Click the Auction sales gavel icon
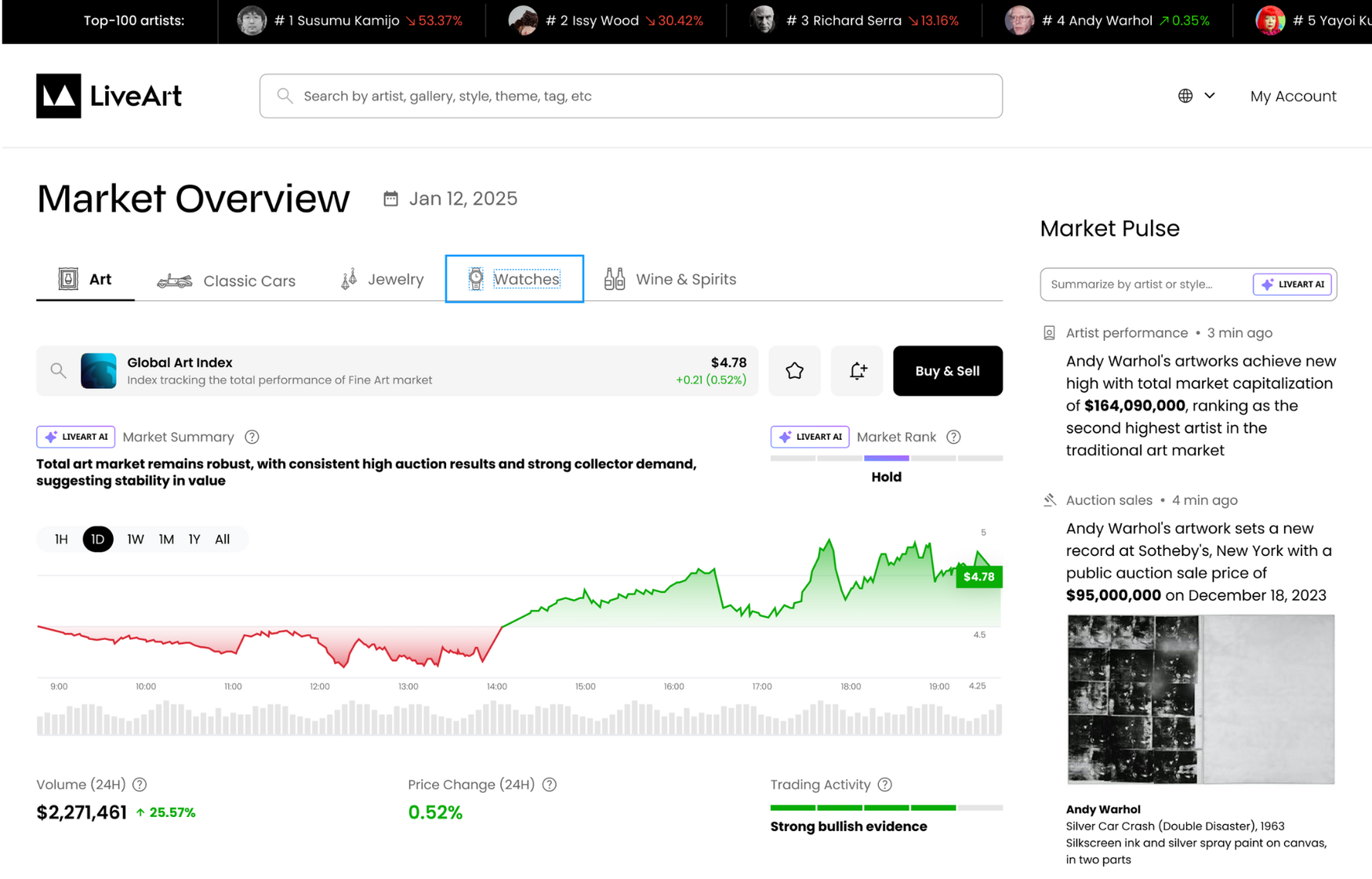The width and height of the screenshot is (1372, 879). coord(1049,499)
